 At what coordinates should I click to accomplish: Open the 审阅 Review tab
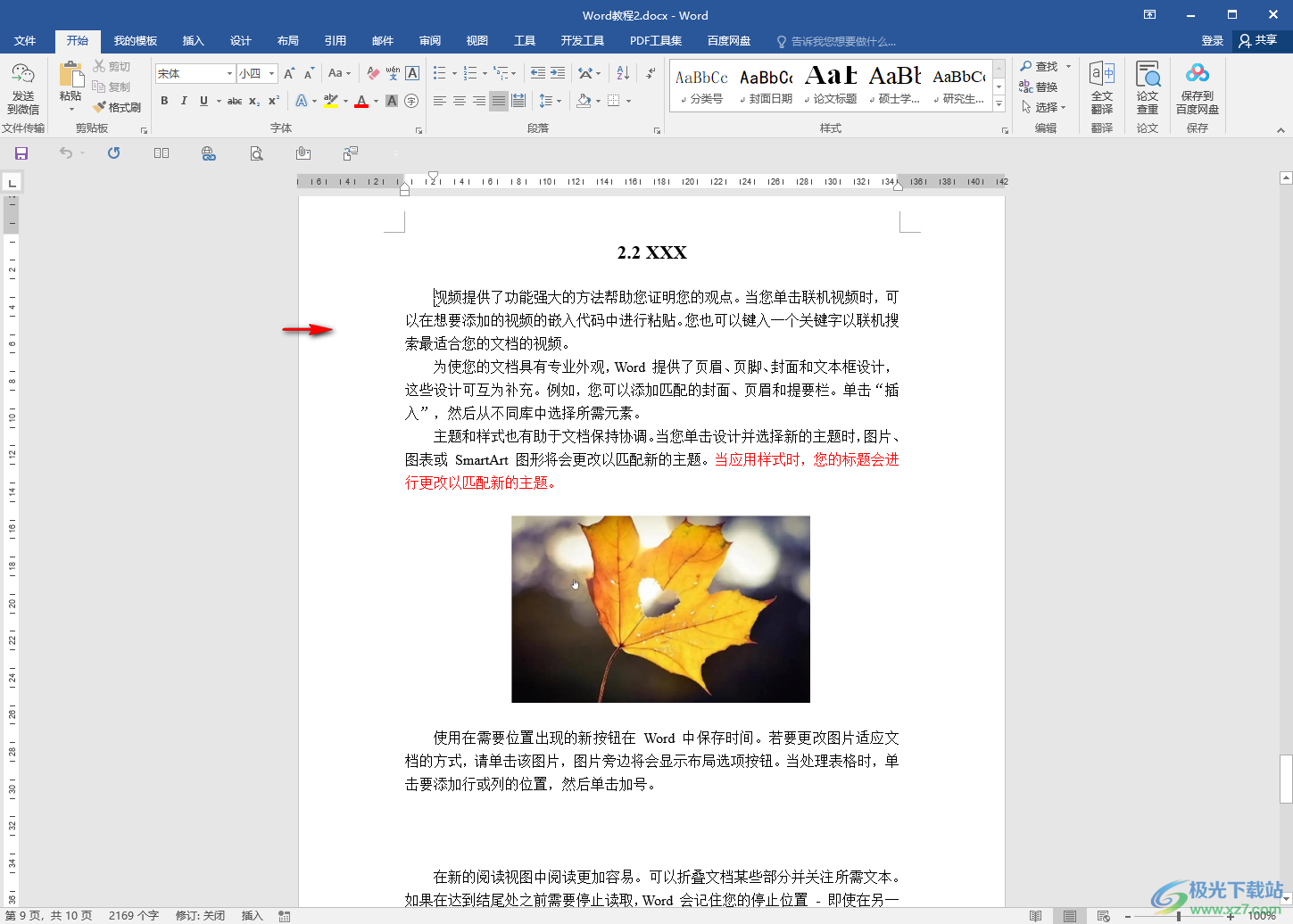430,41
